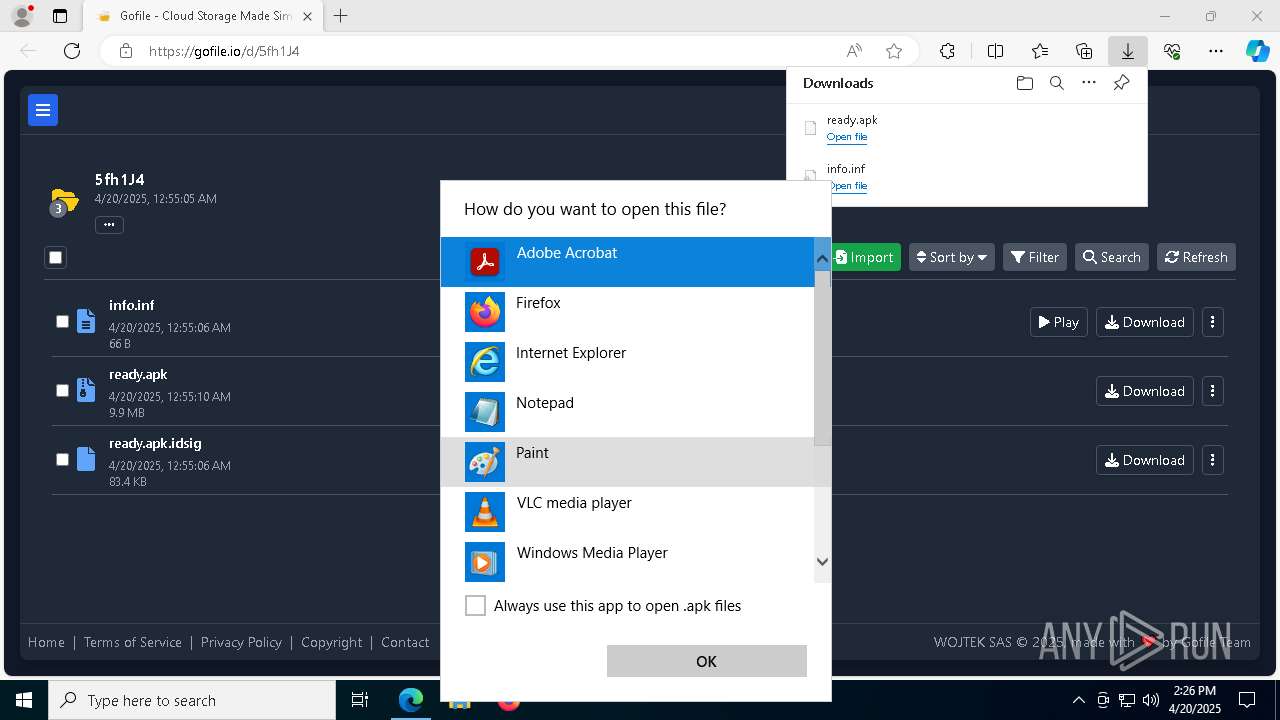The height and width of the screenshot is (720, 1280).
Task: Open Task View on the taskbar
Action: (x=360, y=700)
